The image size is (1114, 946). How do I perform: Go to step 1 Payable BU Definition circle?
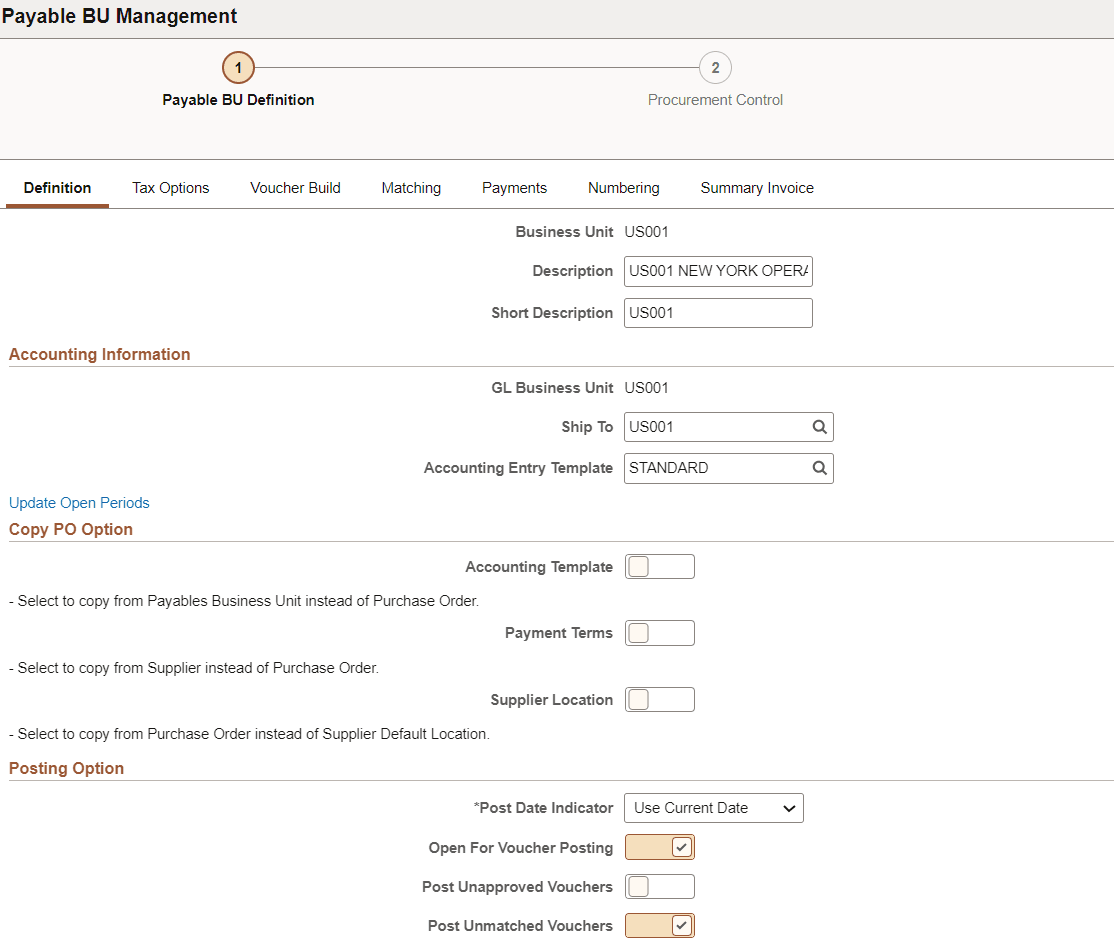tap(238, 67)
